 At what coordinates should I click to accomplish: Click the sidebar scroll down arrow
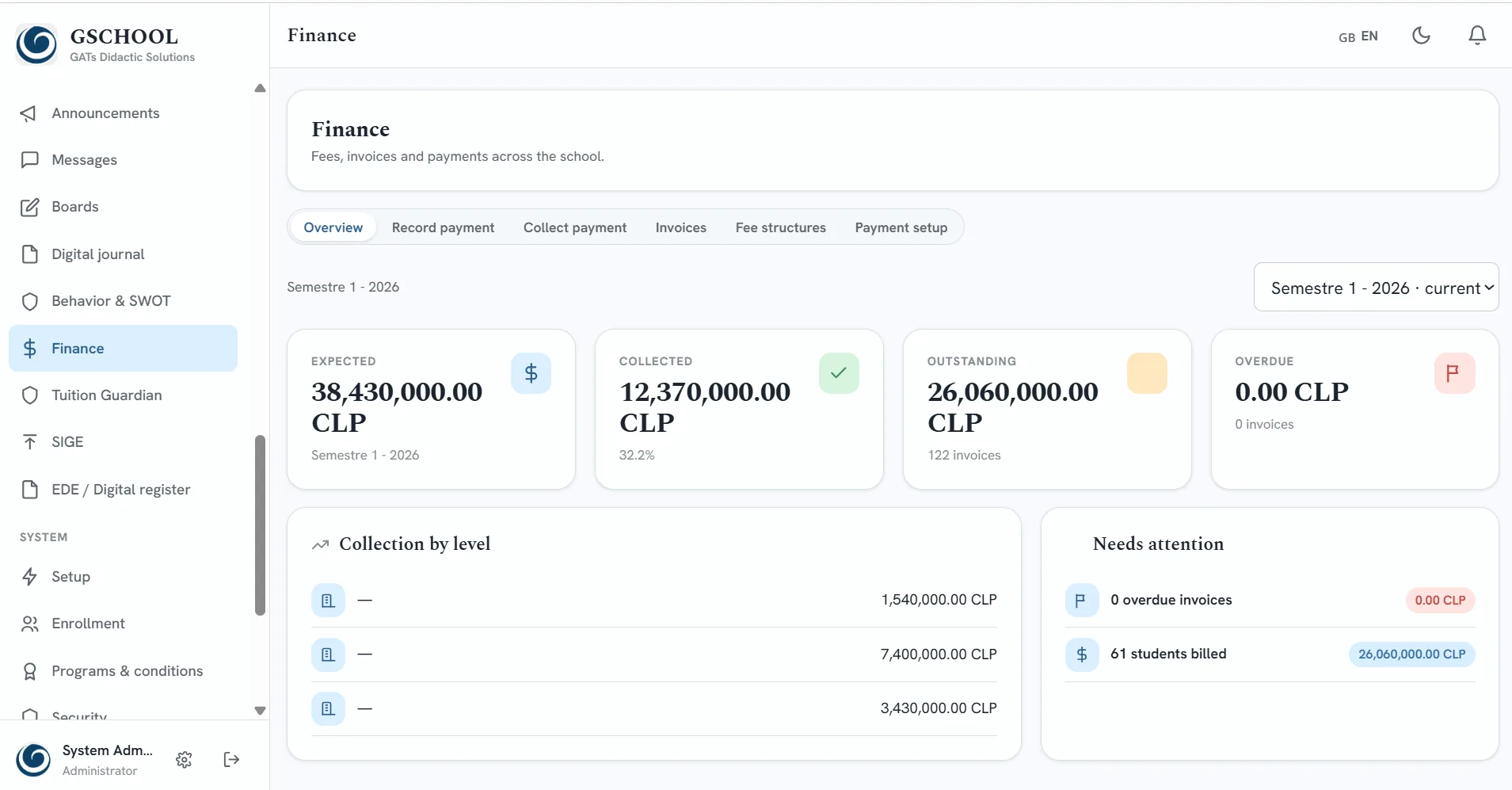pos(260,711)
